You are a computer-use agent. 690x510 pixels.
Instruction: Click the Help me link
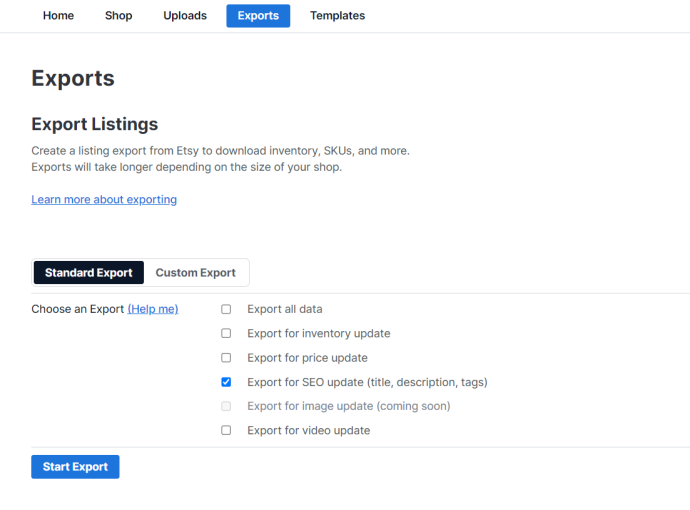(x=153, y=309)
